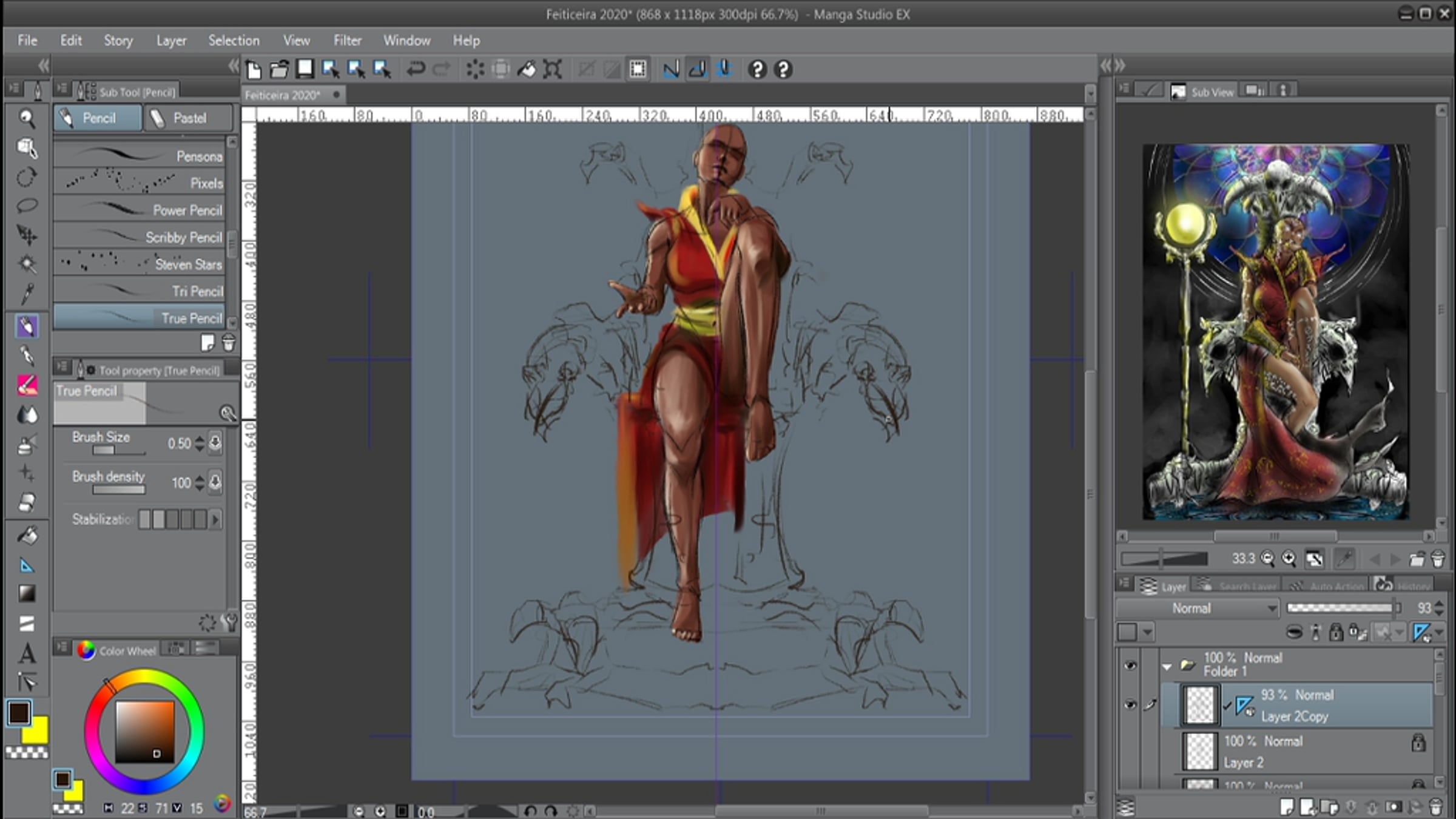Viewport: 1456px width, 819px height.
Task: Toggle lock on Layer 2
Action: click(x=1418, y=743)
